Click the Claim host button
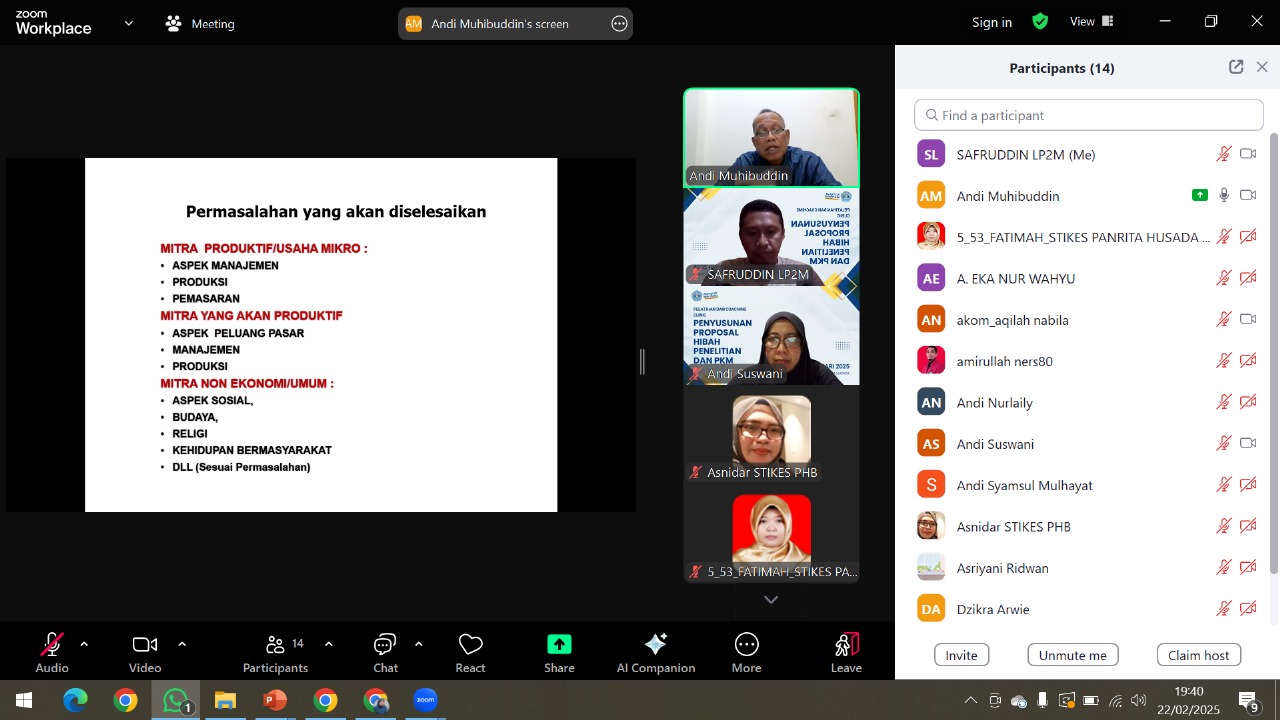 coord(1198,655)
